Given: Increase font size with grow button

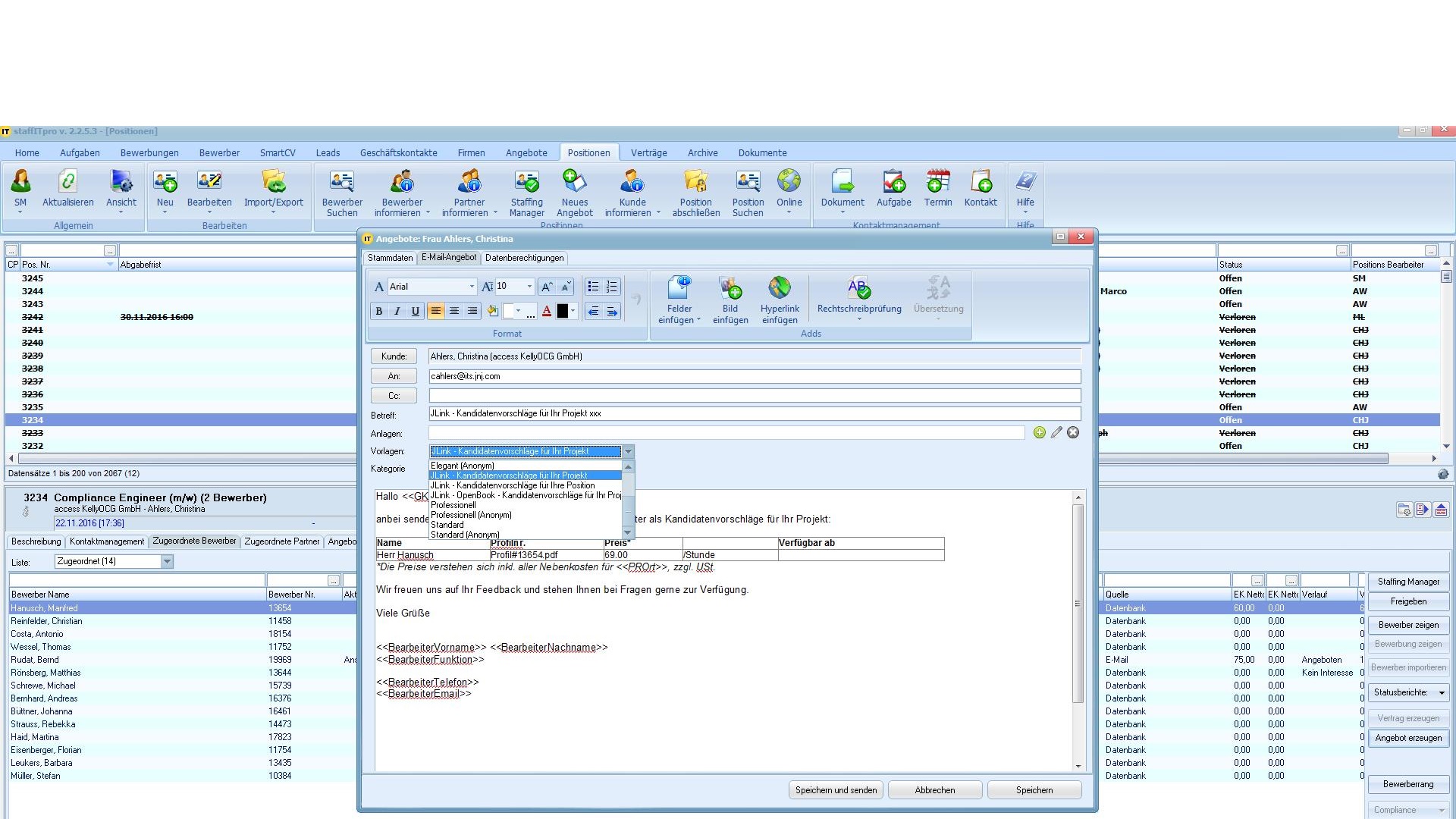Looking at the screenshot, I should pyautogui.click(x=547, y=287).
